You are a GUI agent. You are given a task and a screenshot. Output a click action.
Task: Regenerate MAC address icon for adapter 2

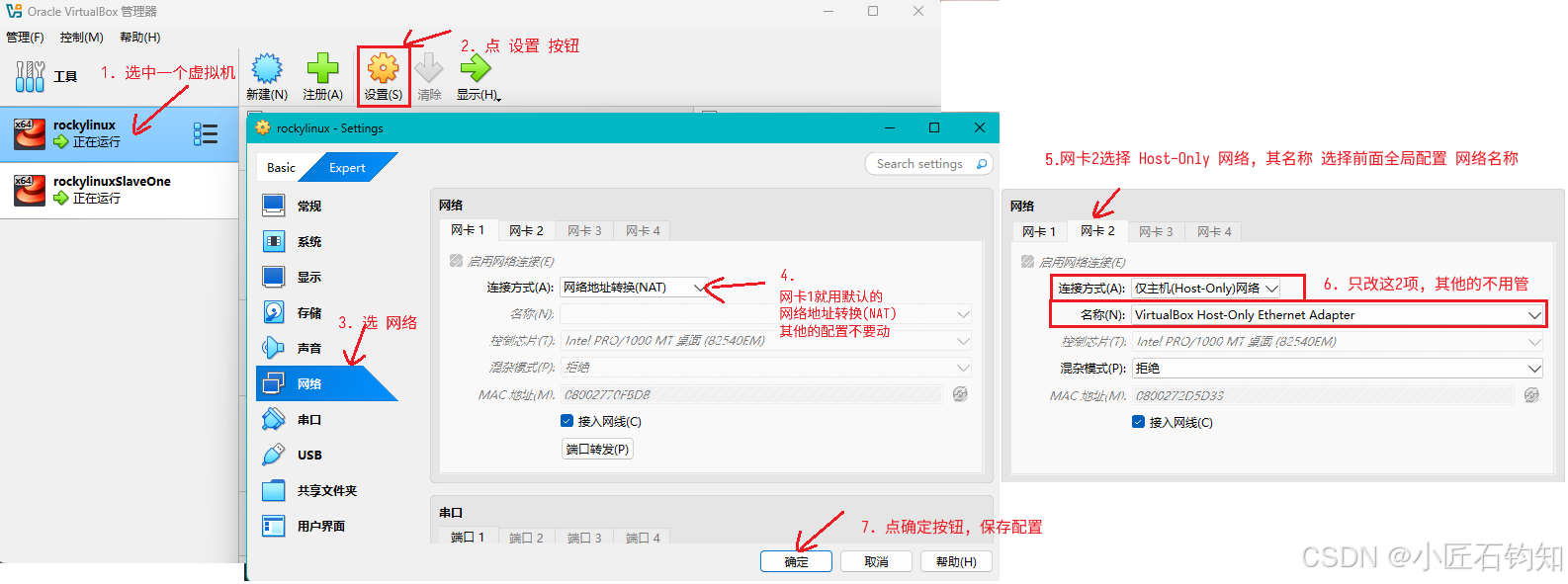coord(1531,395)
